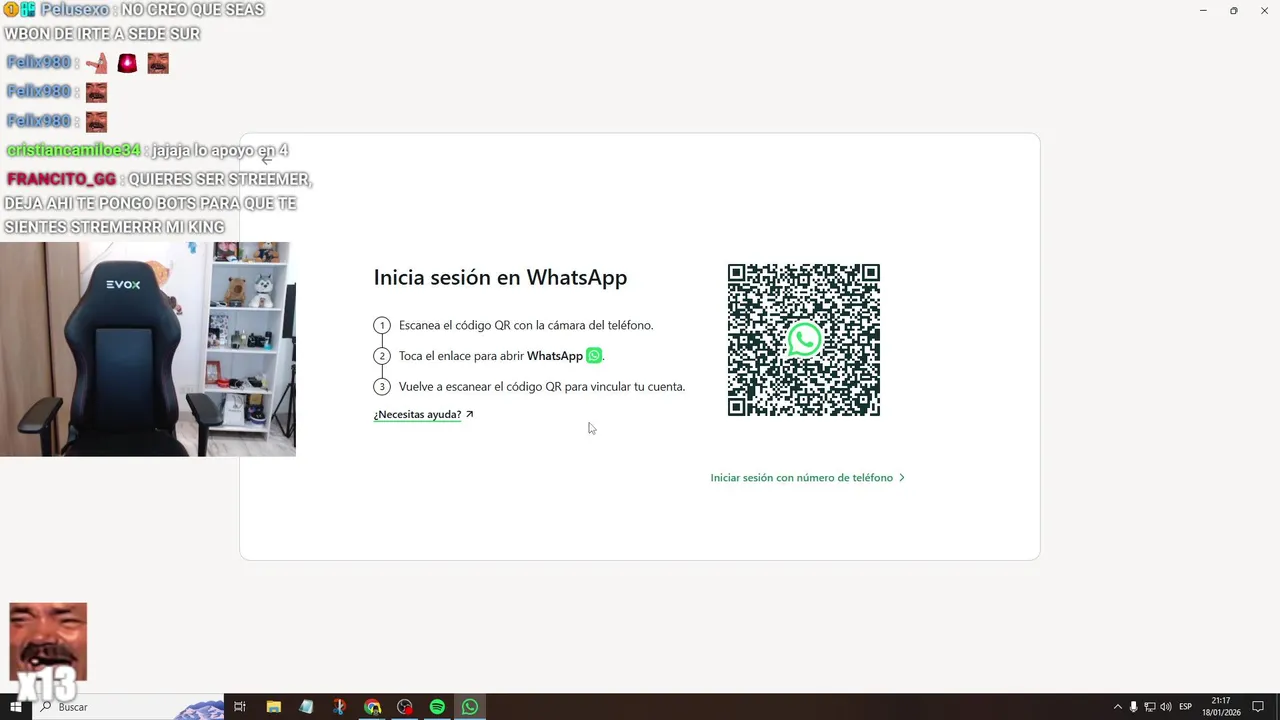This screenshot has height=720, width=1280.
Task: Expand the hidden system tray icons
Action: click(x=1118, y=707)
